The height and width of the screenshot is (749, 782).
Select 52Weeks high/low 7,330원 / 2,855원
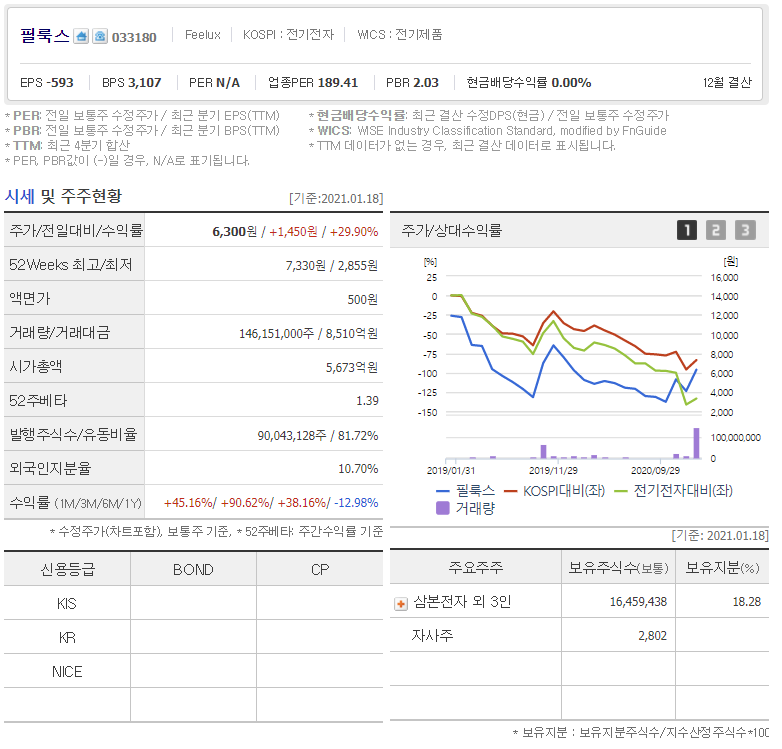pyautogui.click(x=332, y=265)
